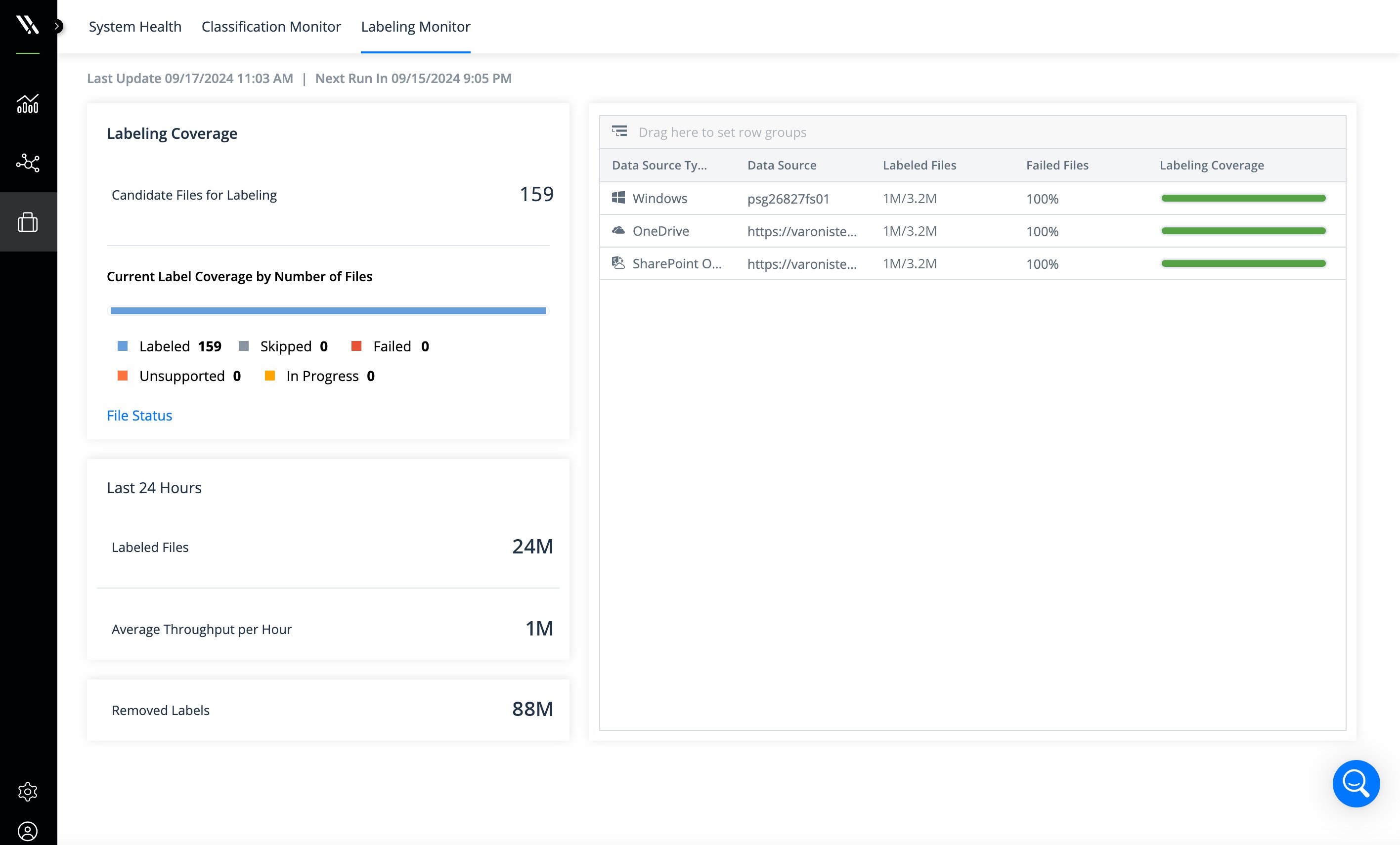Click the floating search icon
This screenshot has width=1400, height=845.
[1356, 783]
